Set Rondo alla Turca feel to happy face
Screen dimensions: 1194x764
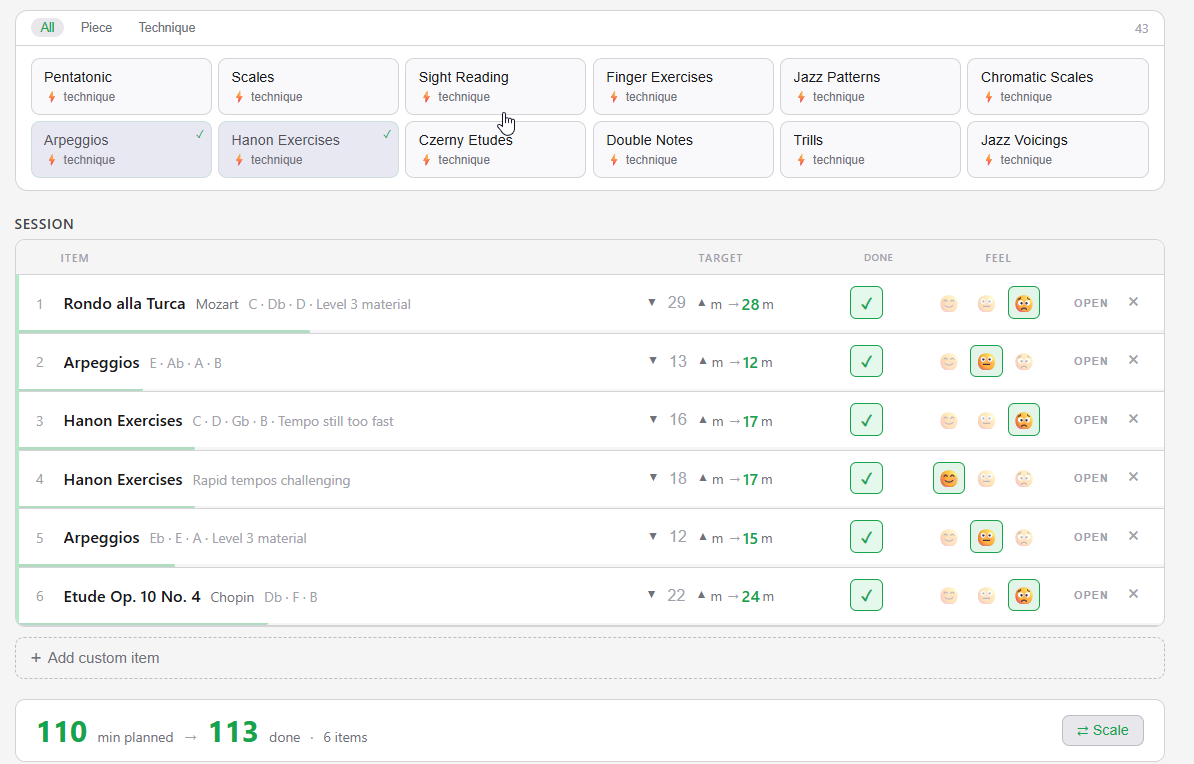(948, 304)
